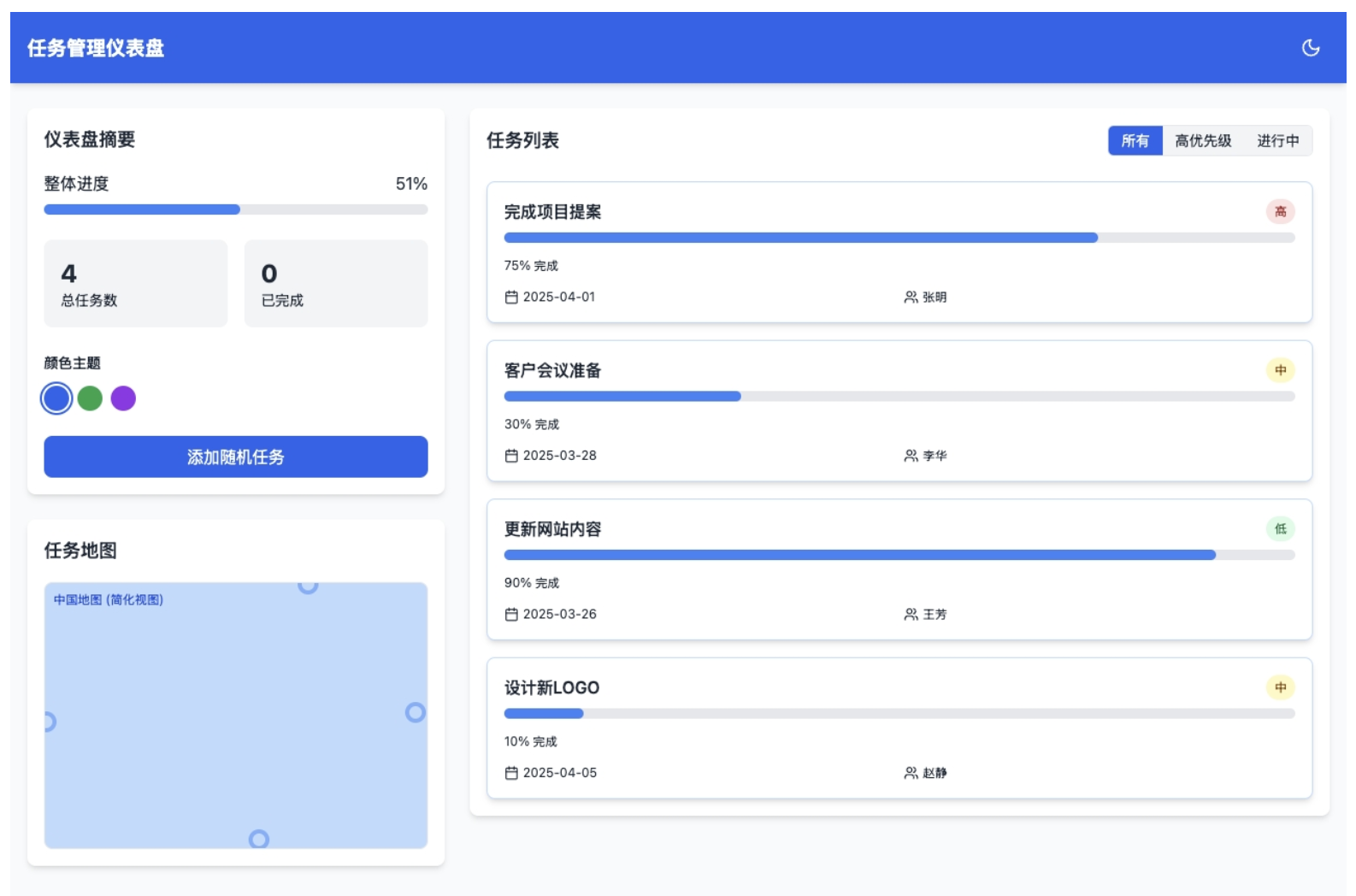Click the calendar icon next to 2025-03-26
Viewport: 1356px width, 896px height.
point(511,615)
